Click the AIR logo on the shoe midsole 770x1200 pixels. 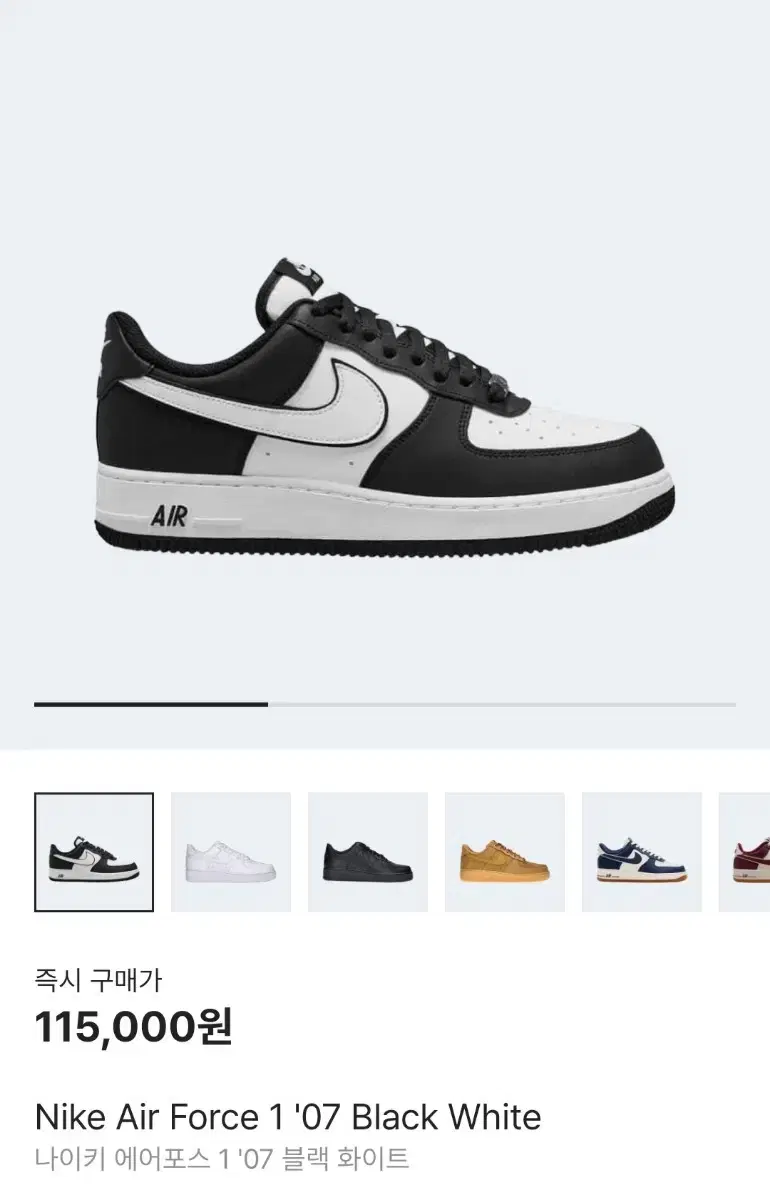[x=169, y=517]
